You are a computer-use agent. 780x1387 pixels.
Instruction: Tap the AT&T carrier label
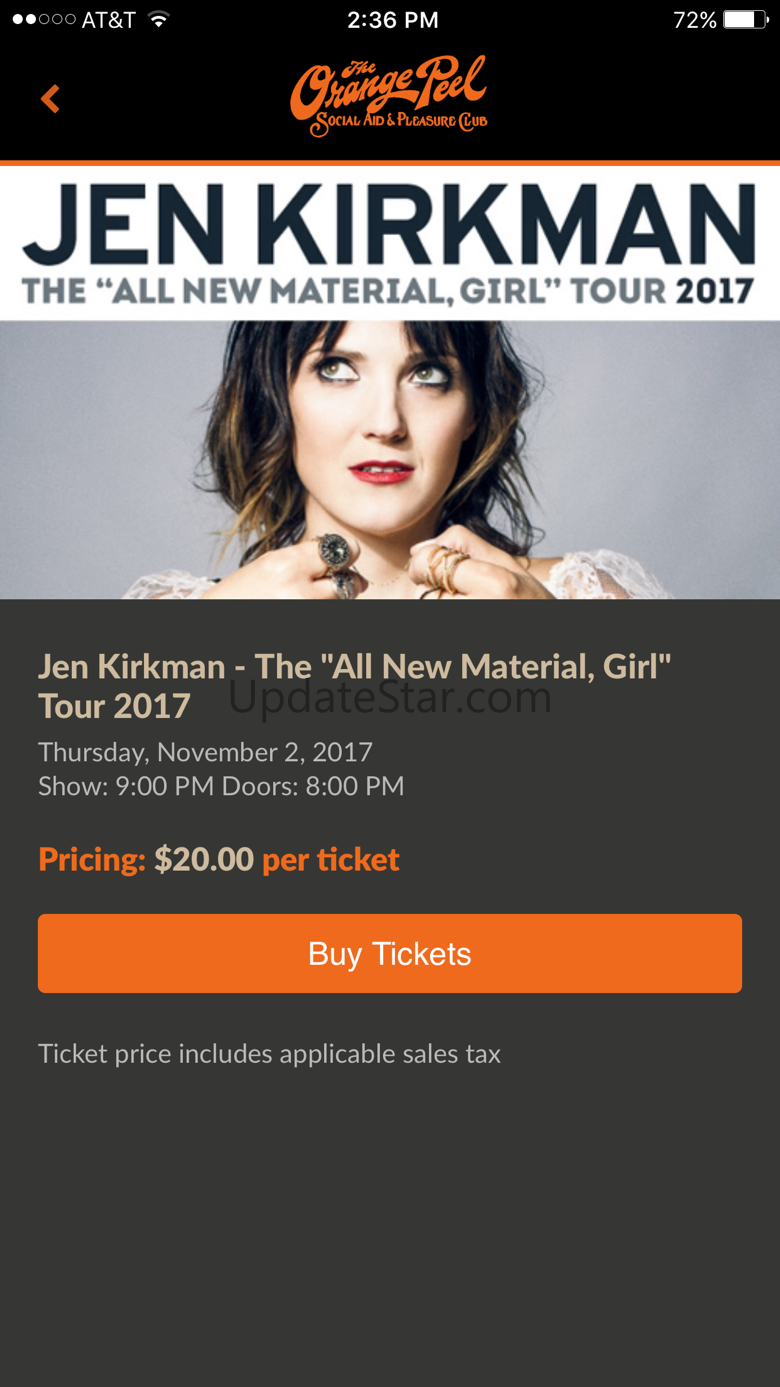click(x=109, y=20)
